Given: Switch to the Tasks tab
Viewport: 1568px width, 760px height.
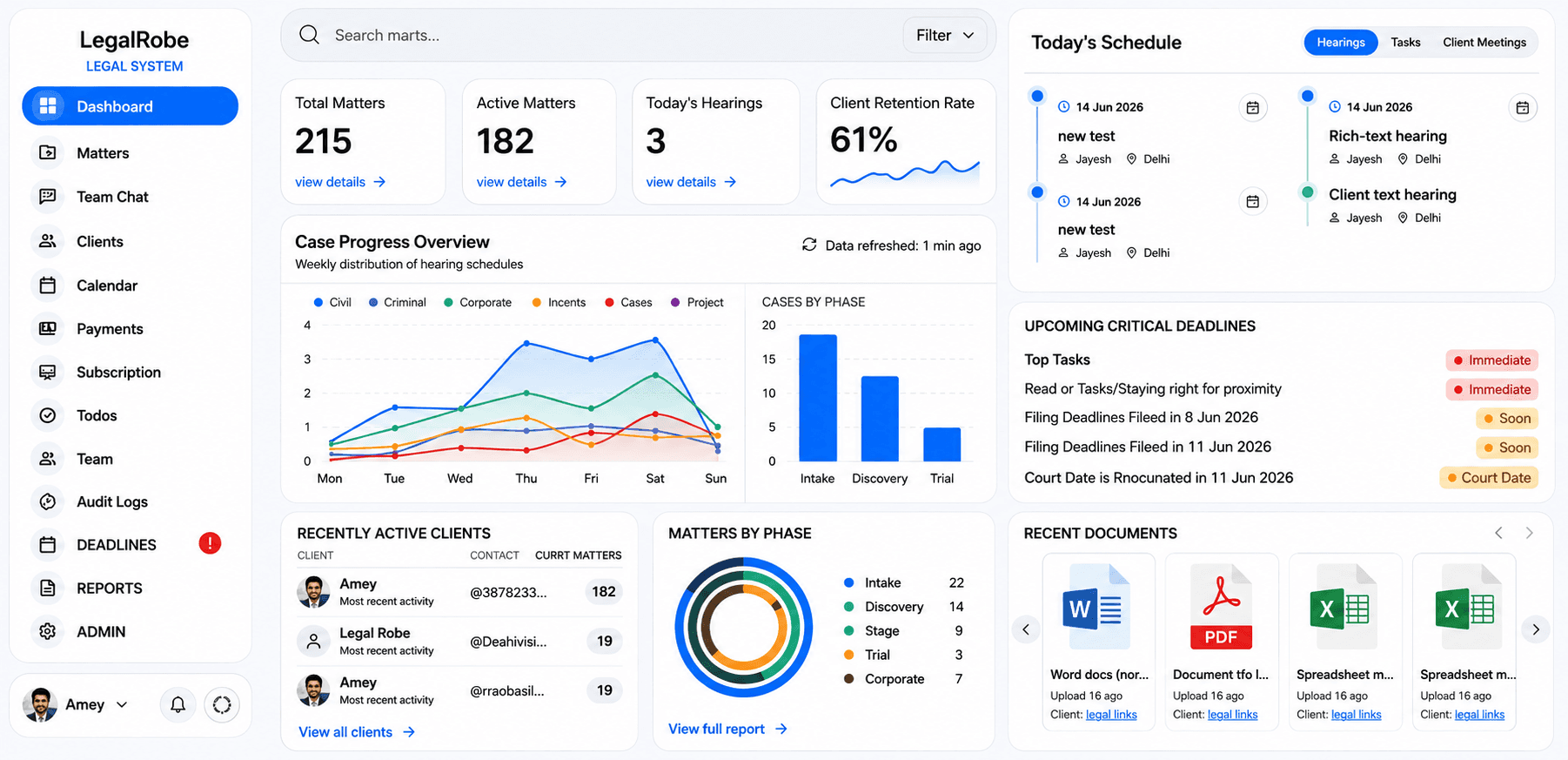Looking at the screenshot, I should coord(1405,42).
